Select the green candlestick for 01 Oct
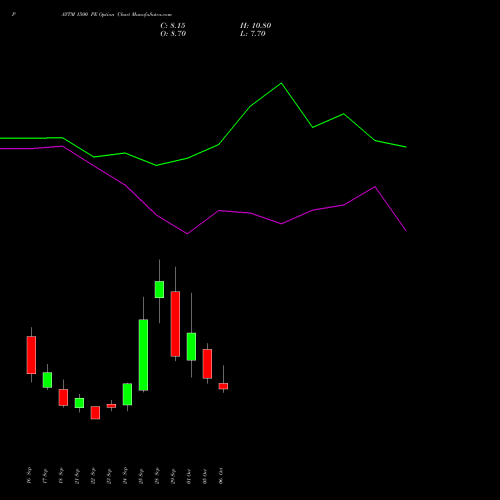Viewport: 500px width, 500px height. (x=191, y=347)
